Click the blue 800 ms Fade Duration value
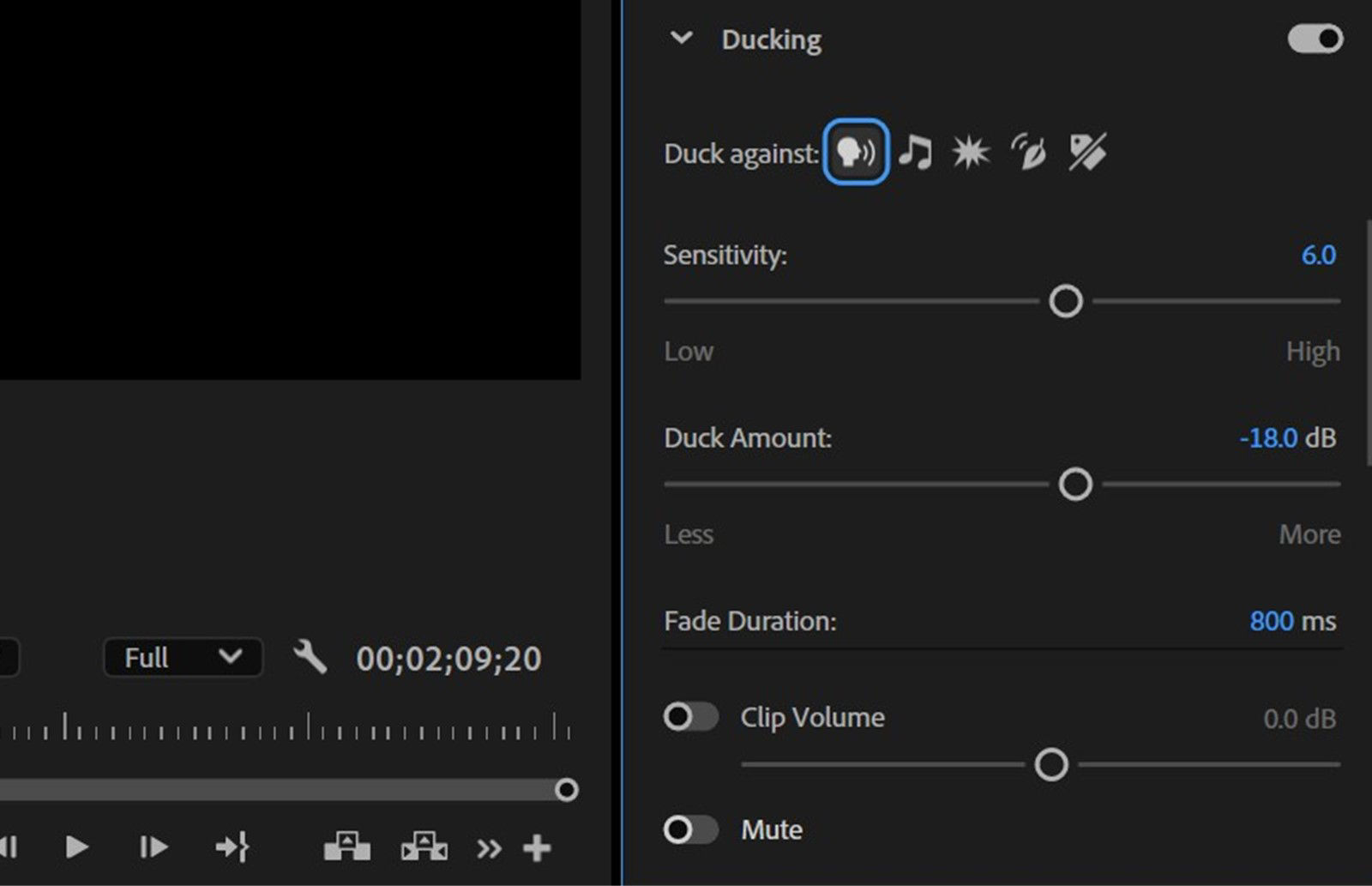 click(x=1273, y=621)
